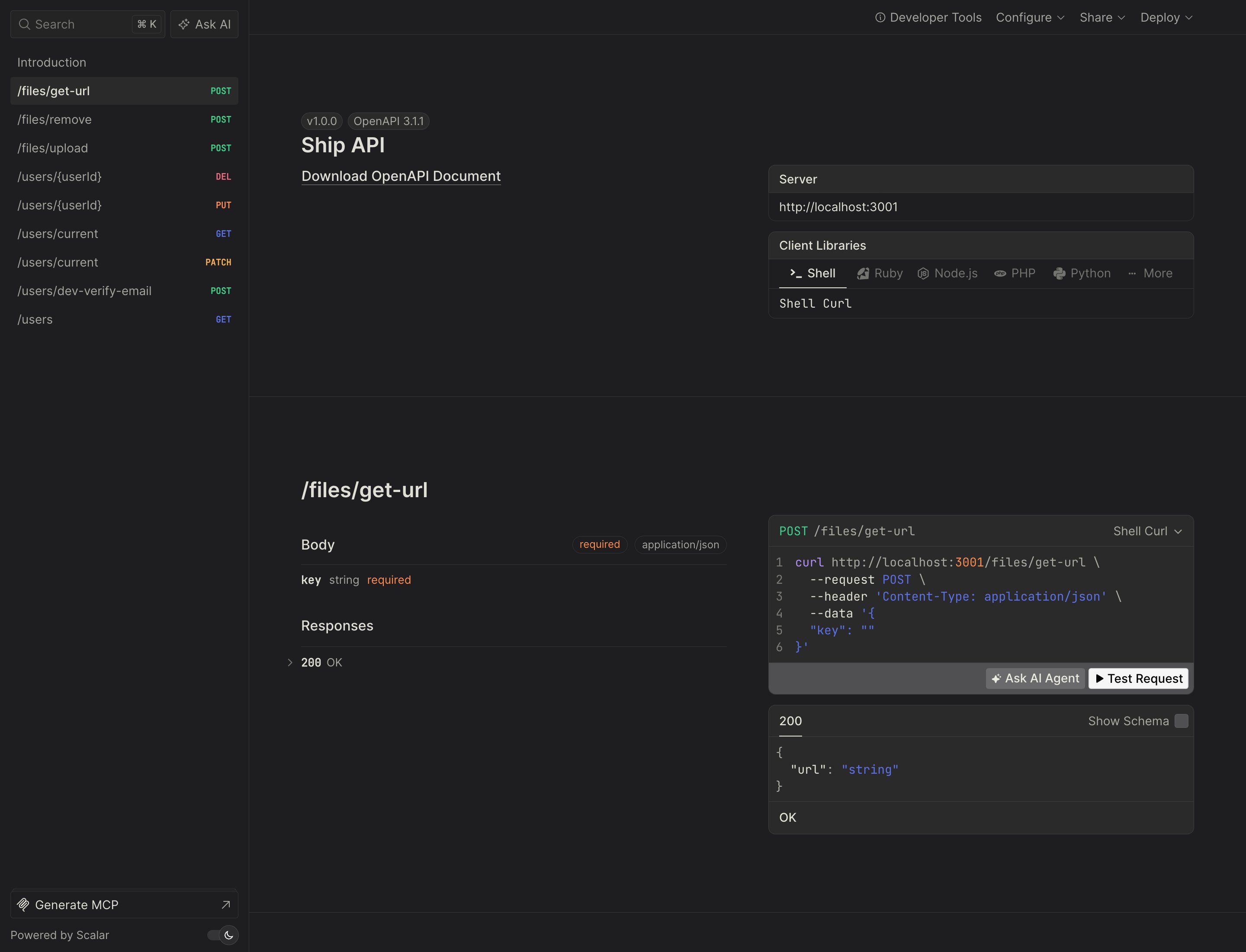Click the Developer Tools info icon

point(880,18)
